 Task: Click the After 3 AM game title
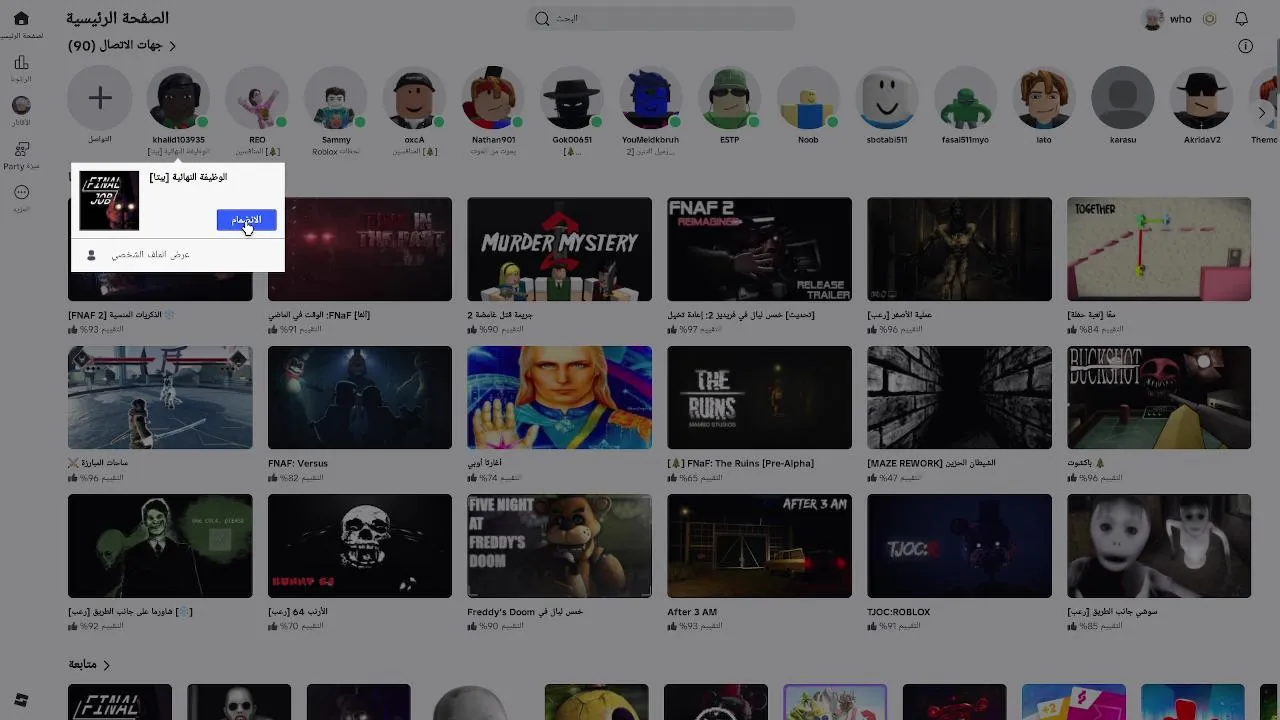tap(692, 612)
